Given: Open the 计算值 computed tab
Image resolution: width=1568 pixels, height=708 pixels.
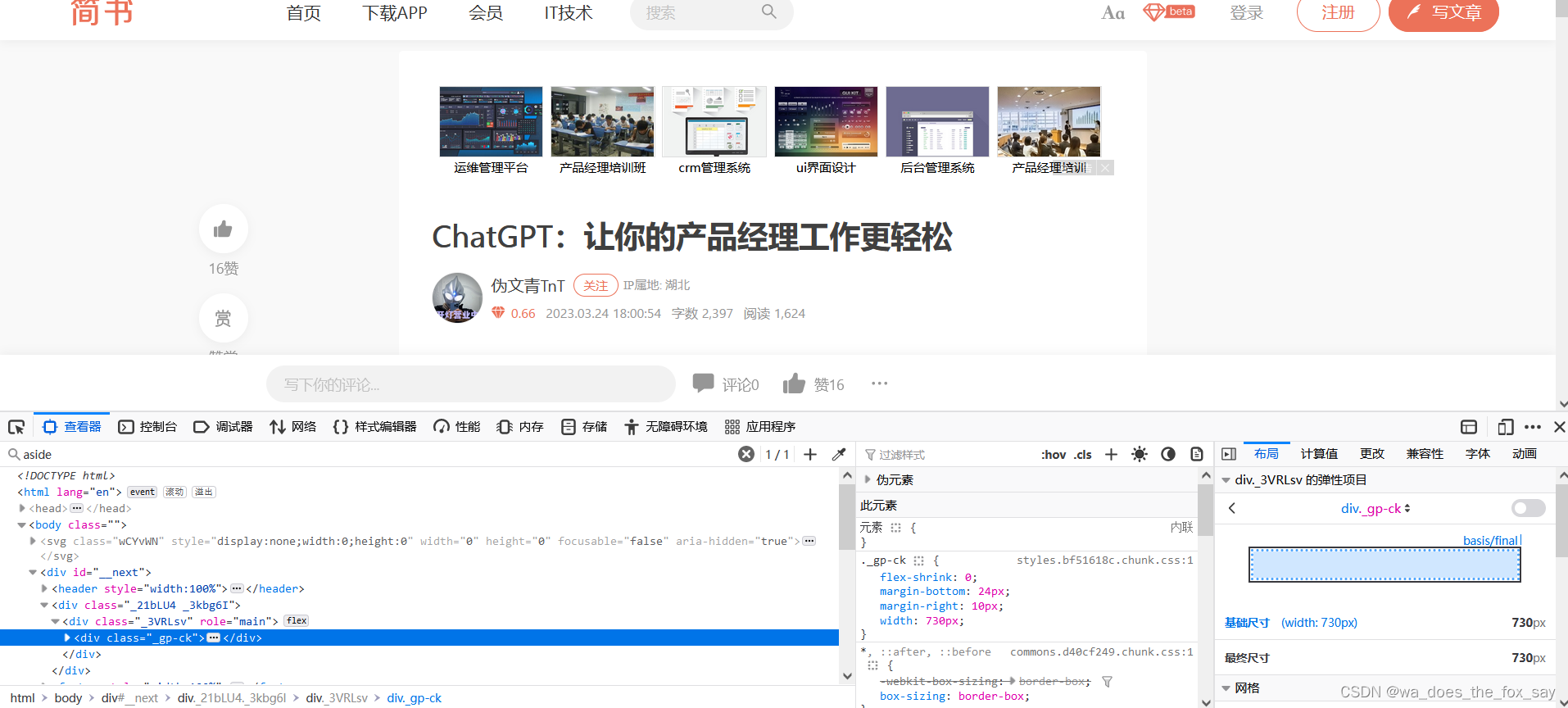Looking at the screenshot, I should (x=1319, y=454).
